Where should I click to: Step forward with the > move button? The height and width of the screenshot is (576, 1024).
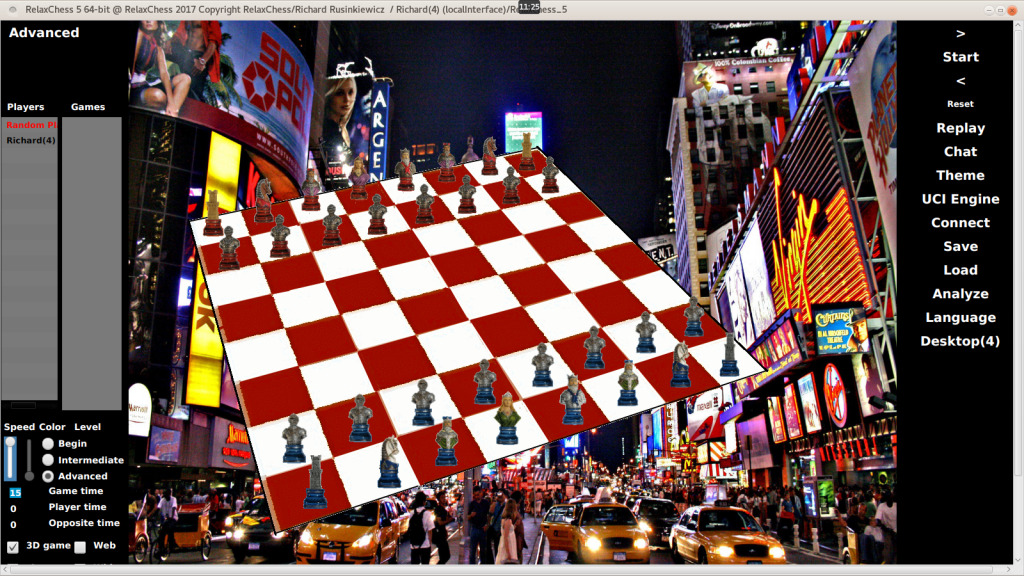[x=961, y=34]
